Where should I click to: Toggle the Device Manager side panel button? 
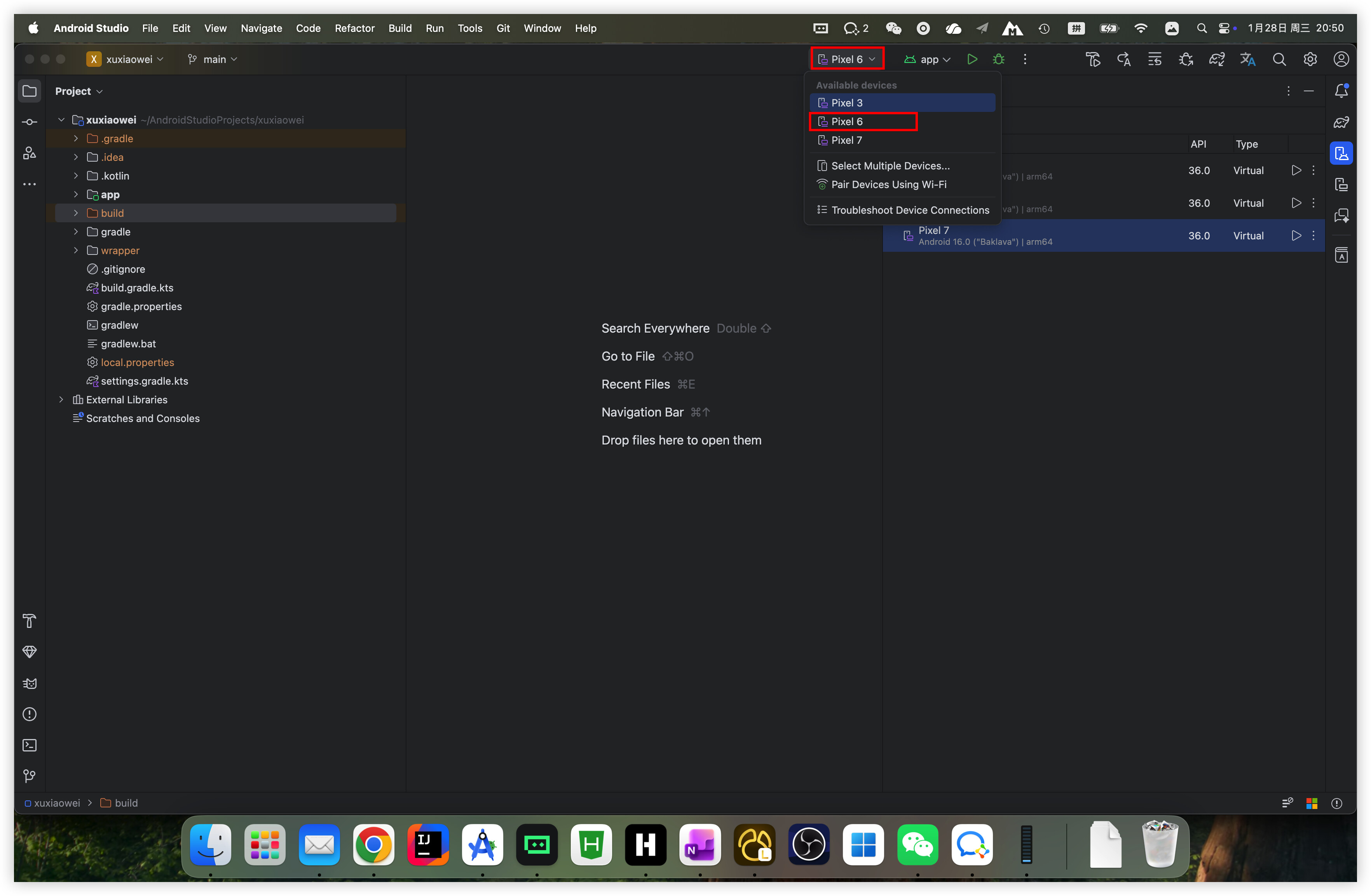point(1341,153)
